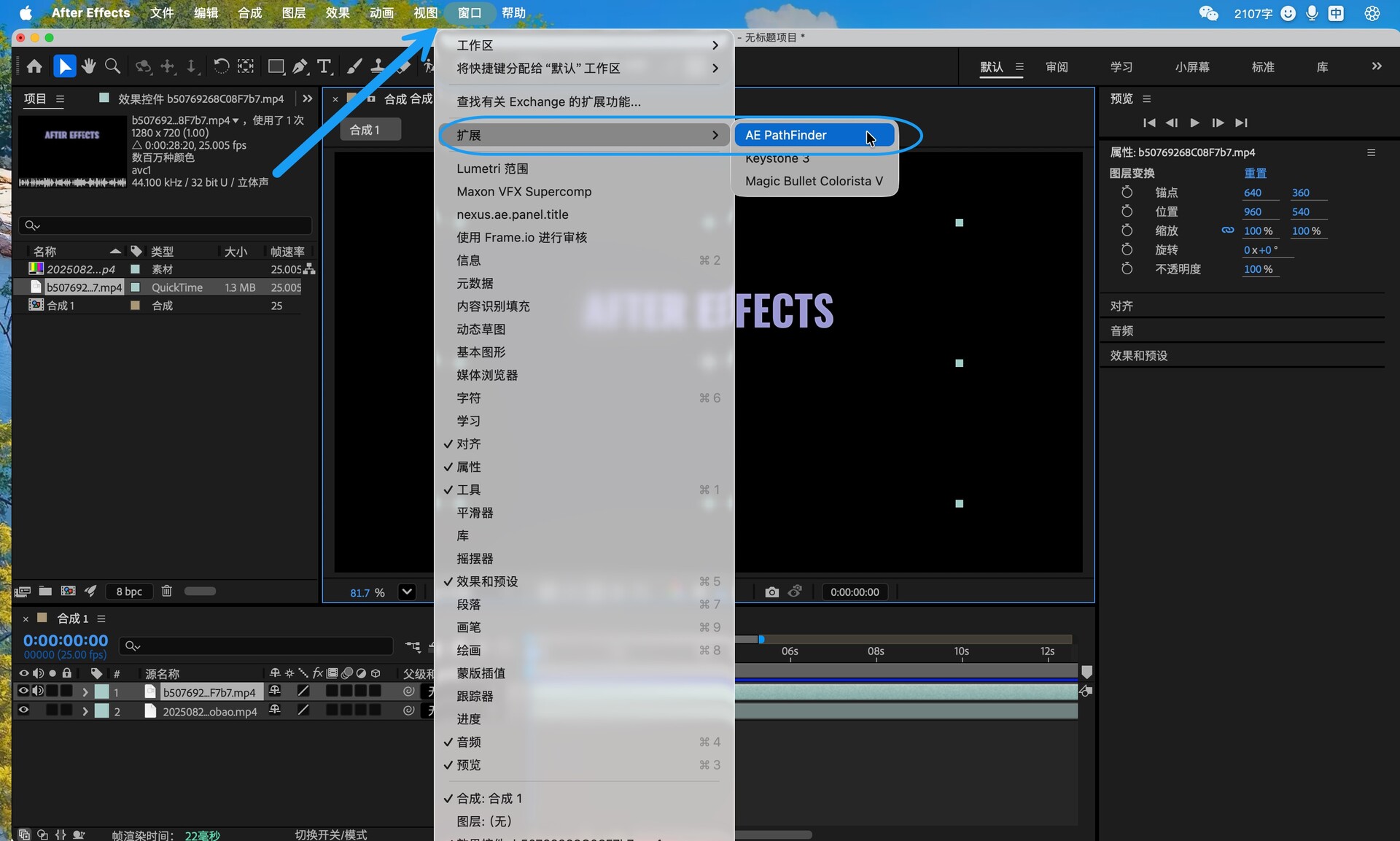Image resolution: width=1400 pixels, height=841 pixels.
Task: Click 重置 to reset layer transform
Action: point(1255,173)
